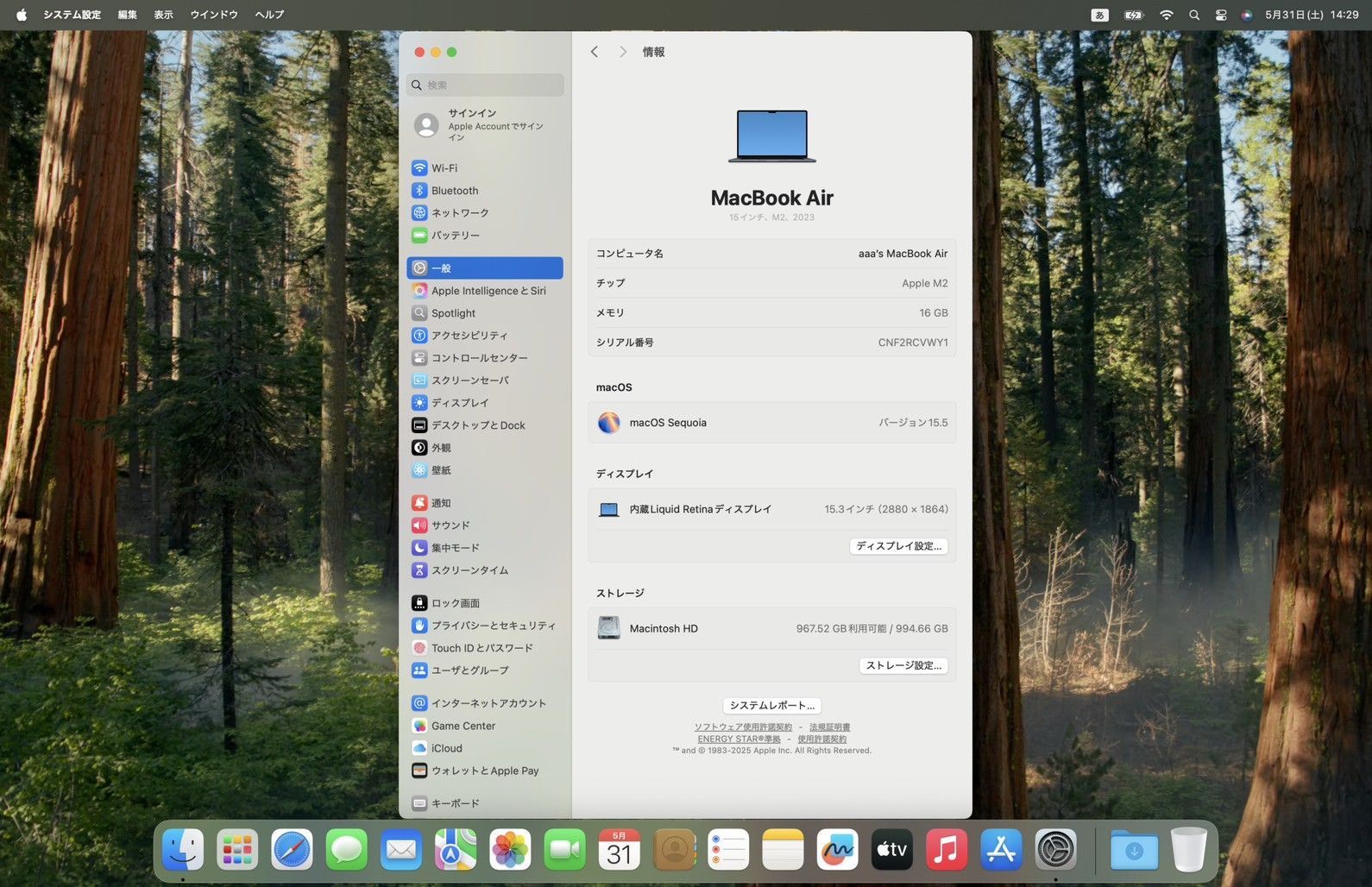Click computer name aaa's MacBook Air

(903, 254)
